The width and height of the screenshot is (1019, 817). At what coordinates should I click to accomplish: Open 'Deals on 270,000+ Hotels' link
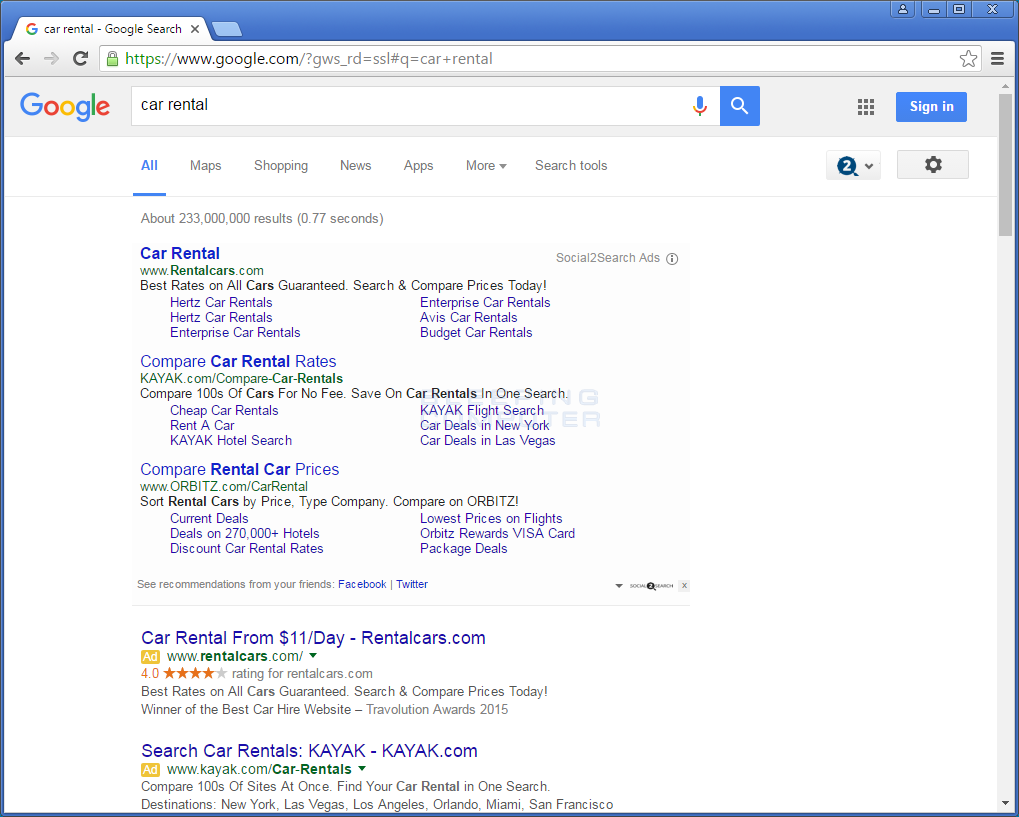click(245, 533)
